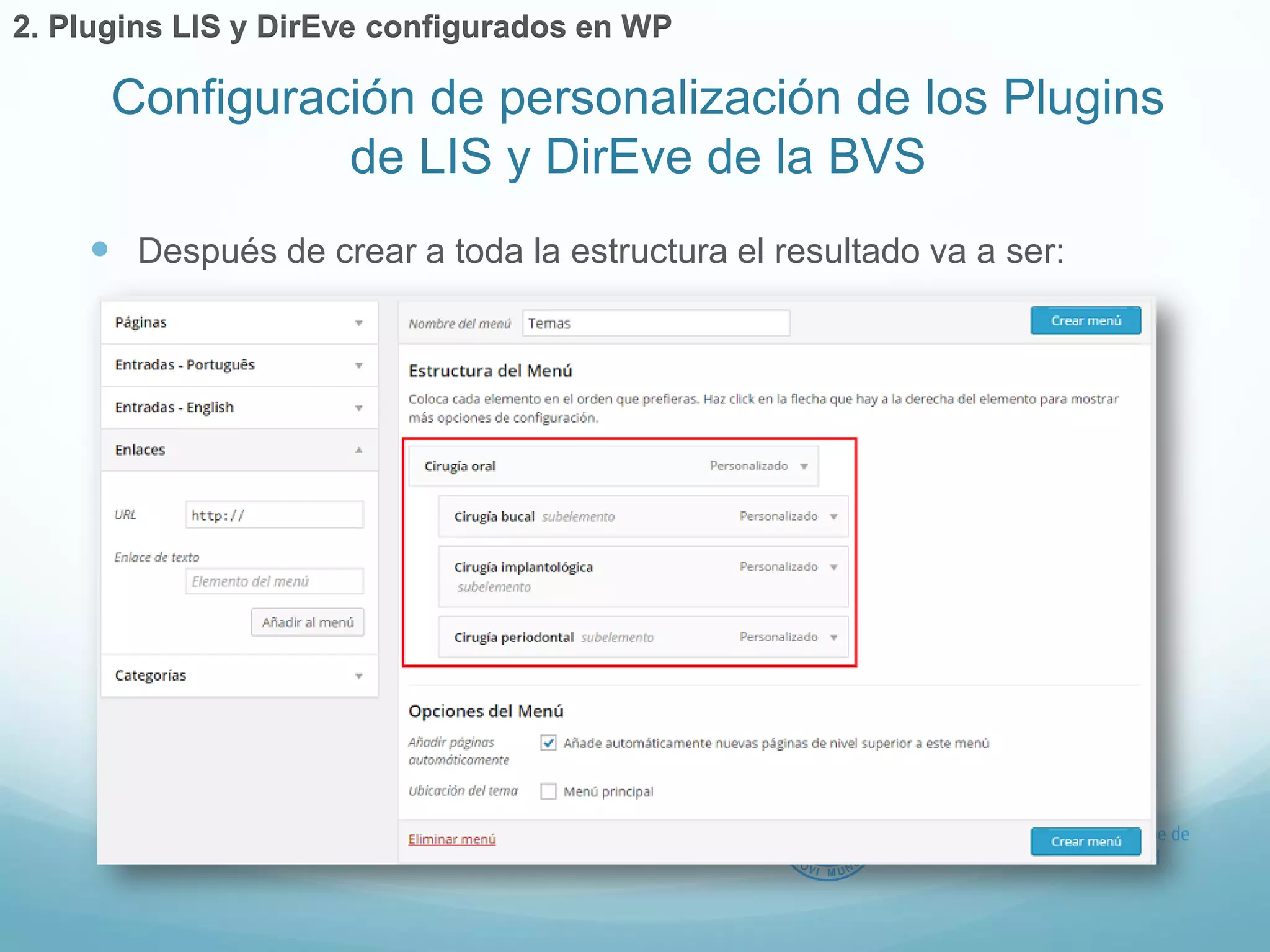Open the Cirugía oral item options arrow
Viewport: 1270px width, 952px height.
click(x=804, y=467)
